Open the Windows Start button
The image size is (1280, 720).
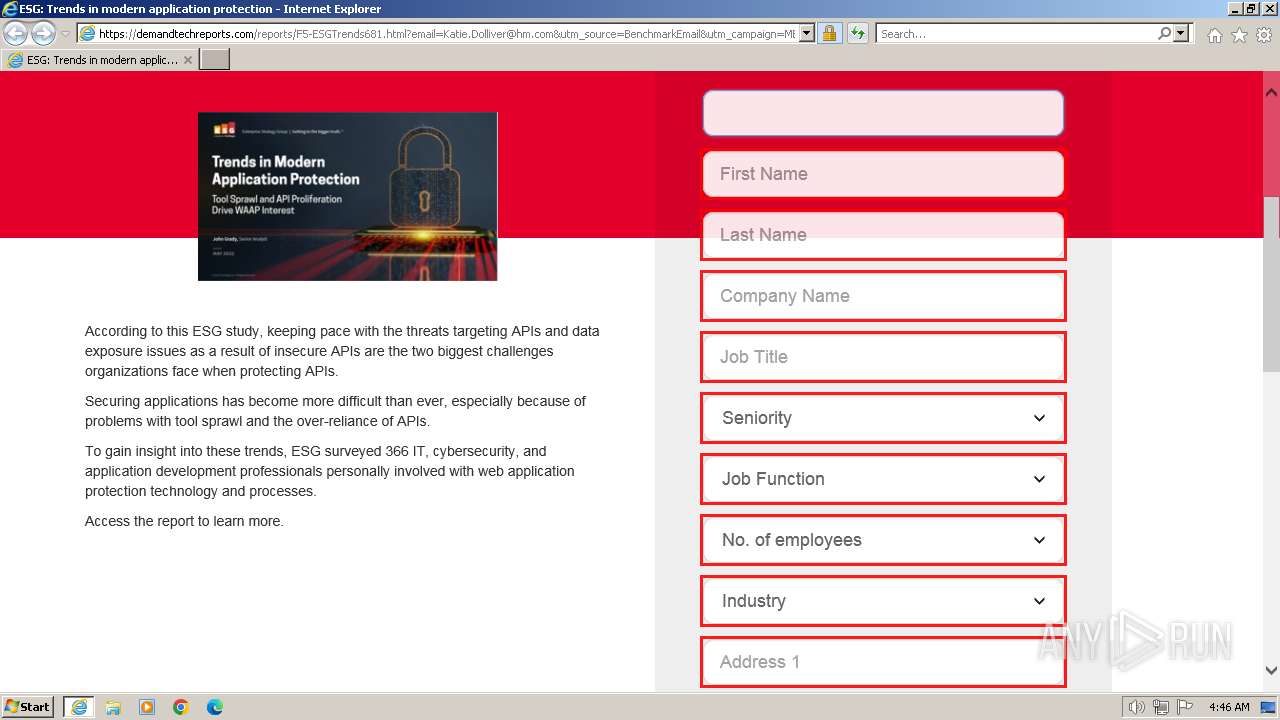[28, 707]
